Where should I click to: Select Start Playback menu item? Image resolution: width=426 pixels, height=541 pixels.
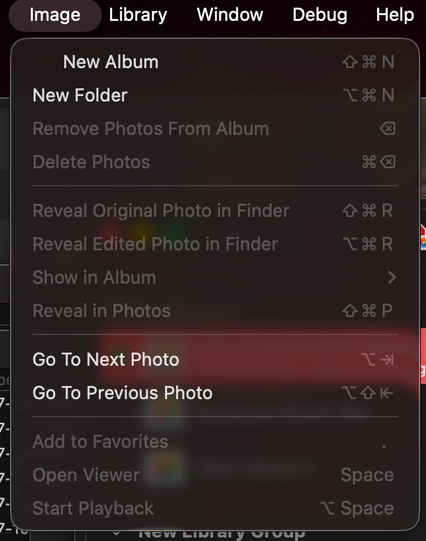pyautogui.click(x=215, y=508)
